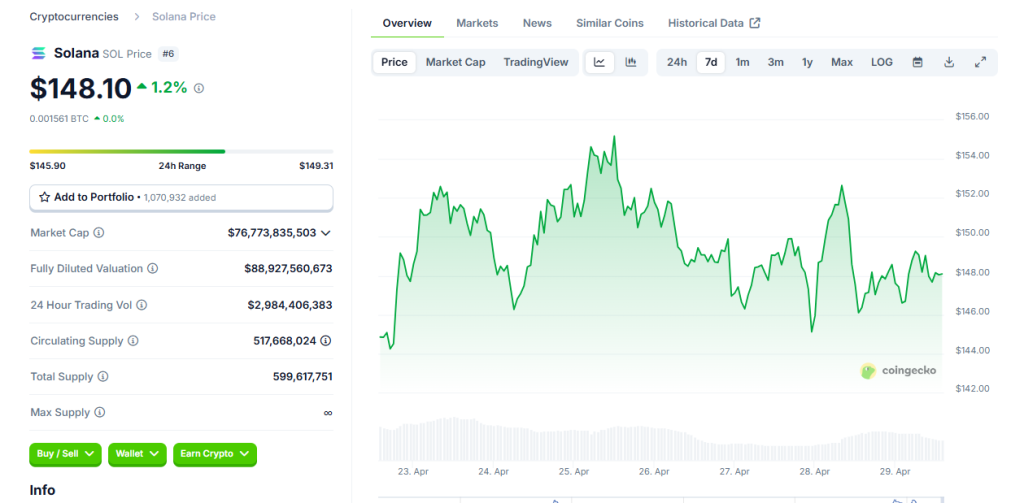Screen dimensions: 1024x503
Task: Open the Circulating Supply label info icon
Action: click(133, 341)
